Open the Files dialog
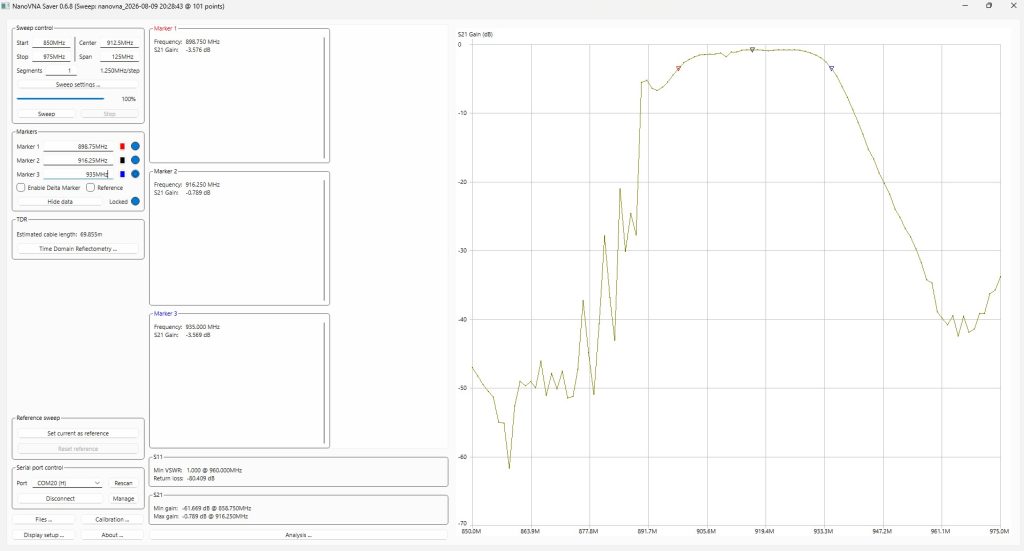 click(x=44, y=520)
